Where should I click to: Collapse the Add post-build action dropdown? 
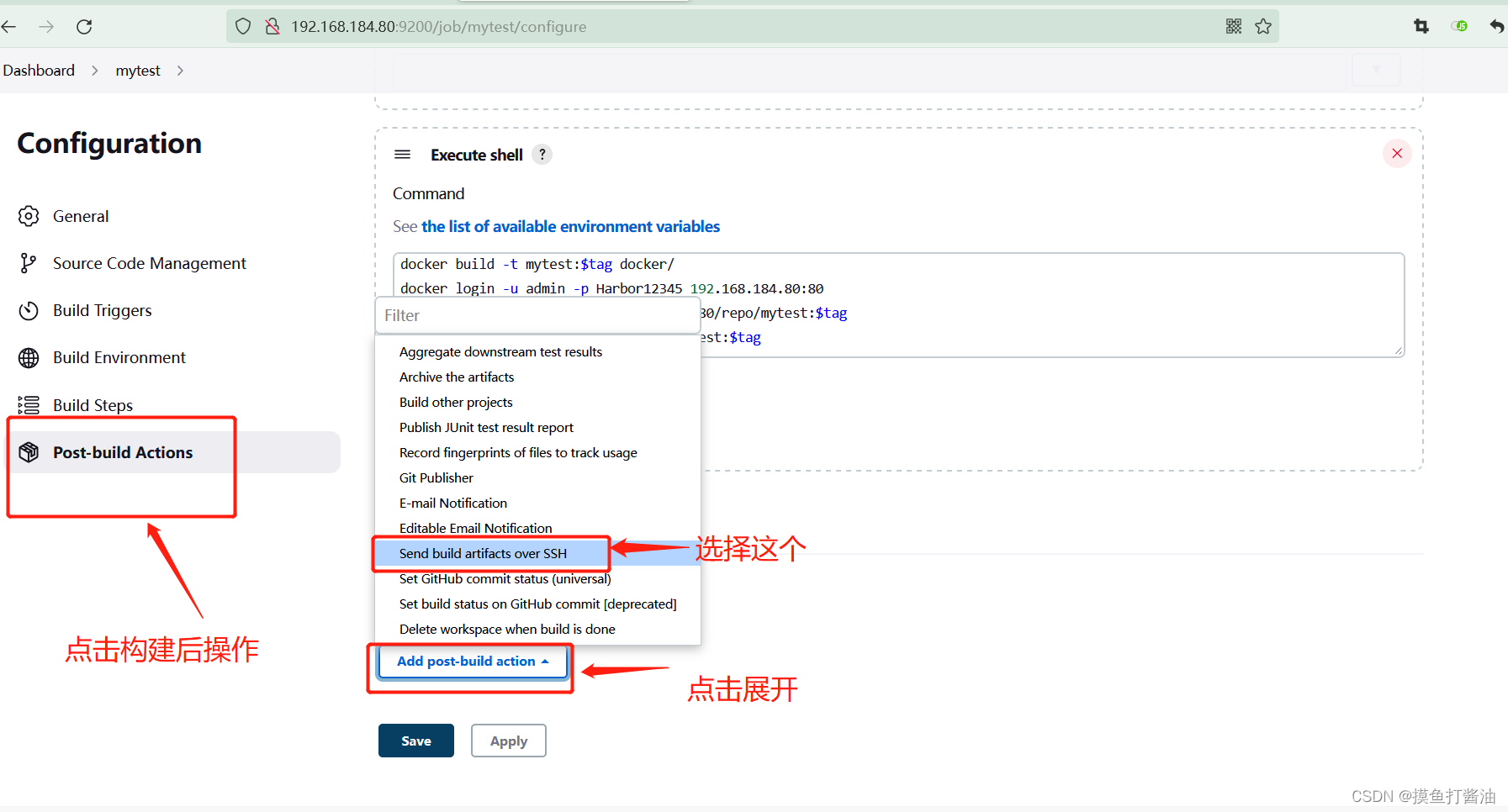coord(473,662)
